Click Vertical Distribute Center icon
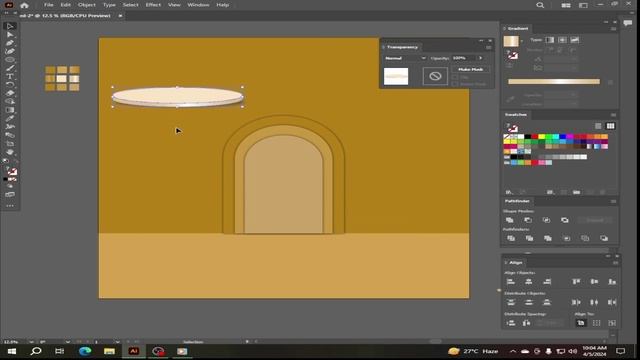640x360 pixels. (x=529, y=302)
